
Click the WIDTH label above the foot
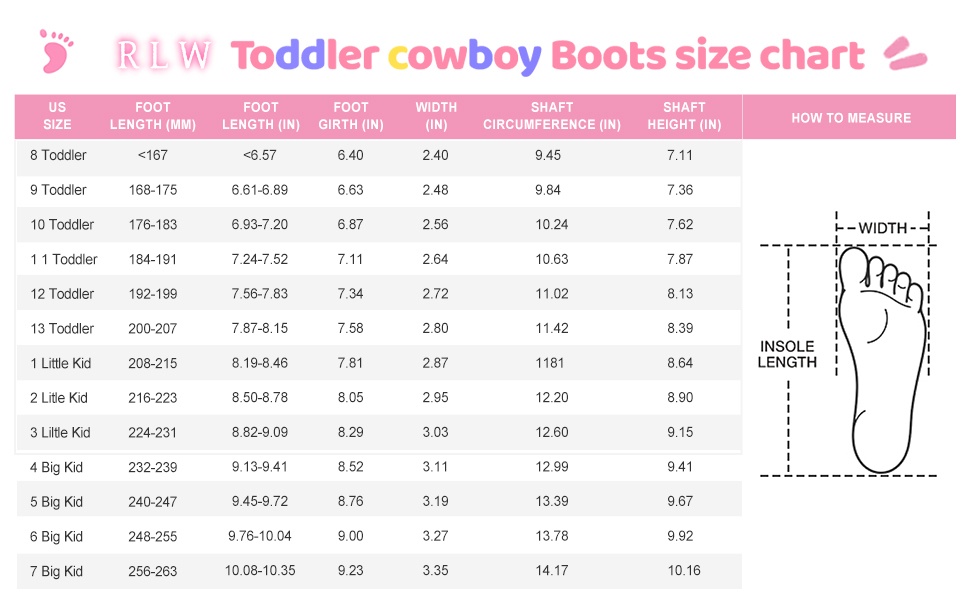click(882, 228)
